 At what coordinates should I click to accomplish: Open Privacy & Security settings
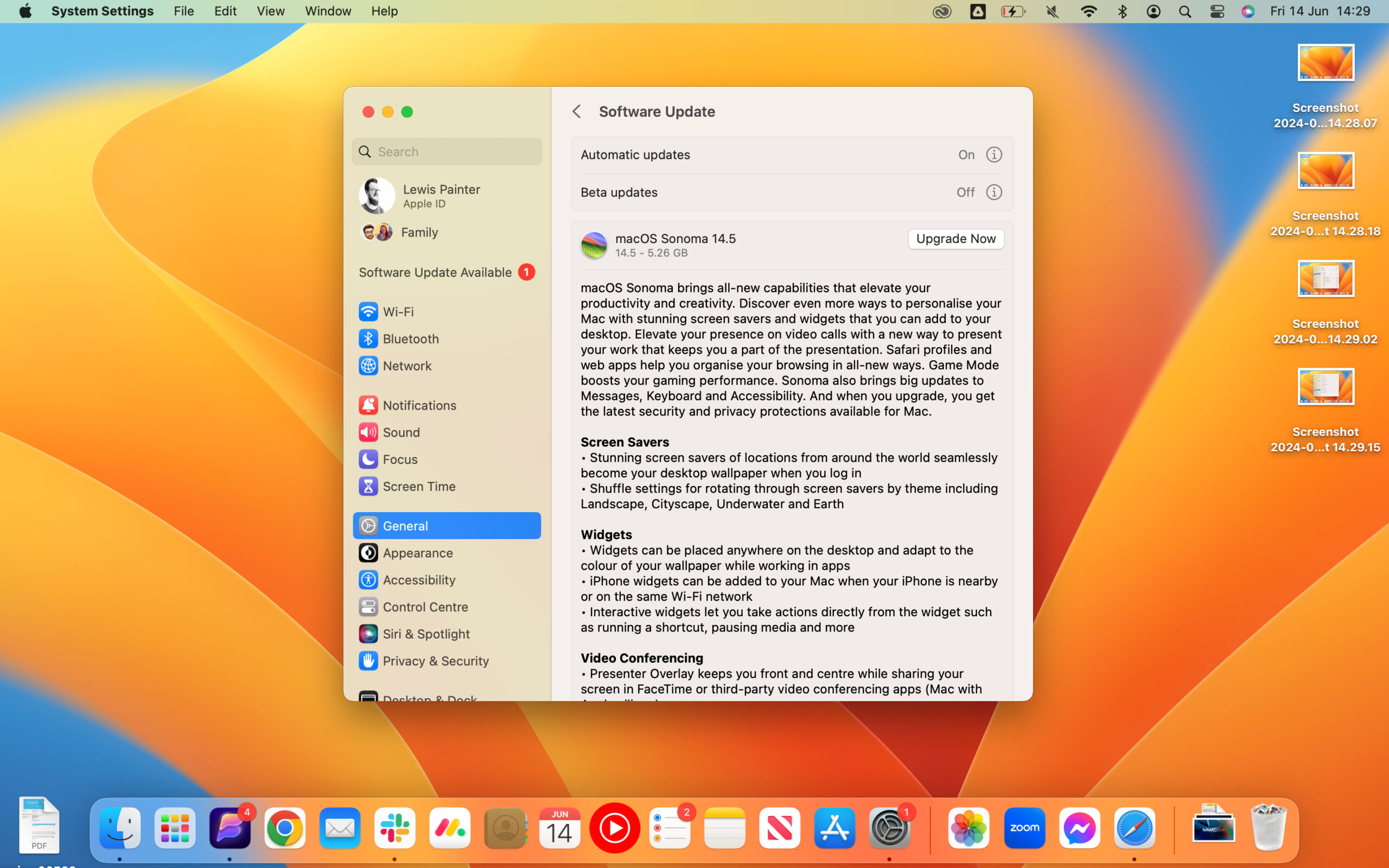pyautogui.click(x=436, y=661)
